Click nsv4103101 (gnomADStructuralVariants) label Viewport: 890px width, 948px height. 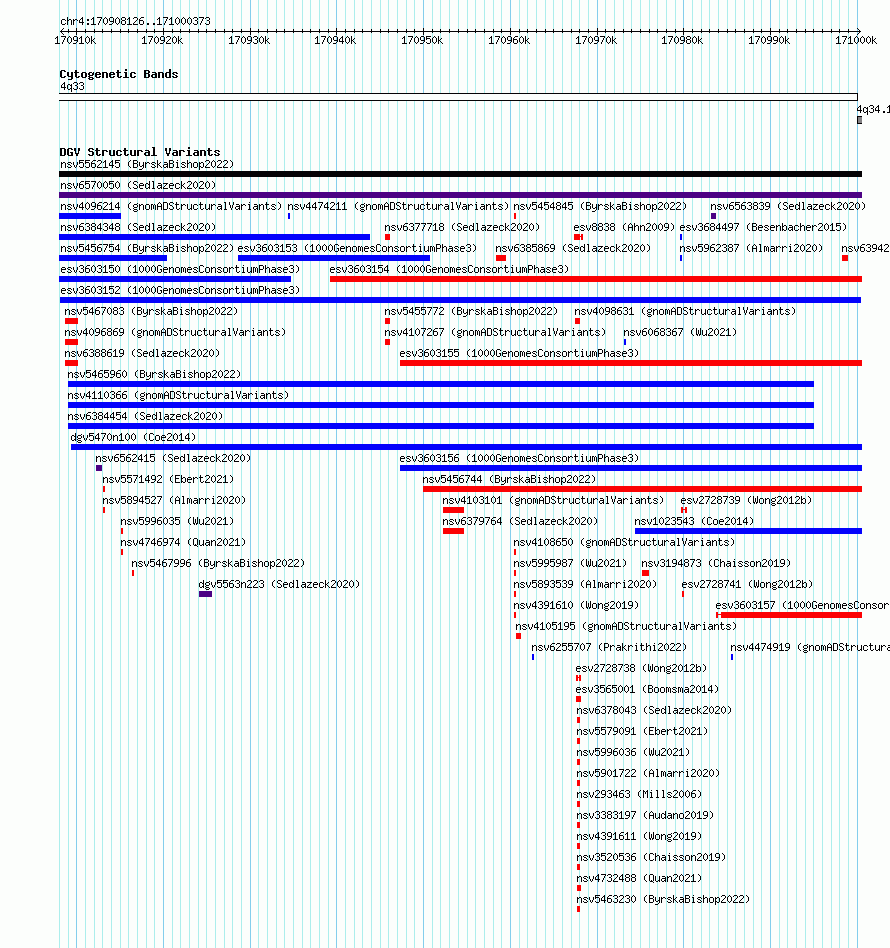pyautogui.click(x=553, y=501)
